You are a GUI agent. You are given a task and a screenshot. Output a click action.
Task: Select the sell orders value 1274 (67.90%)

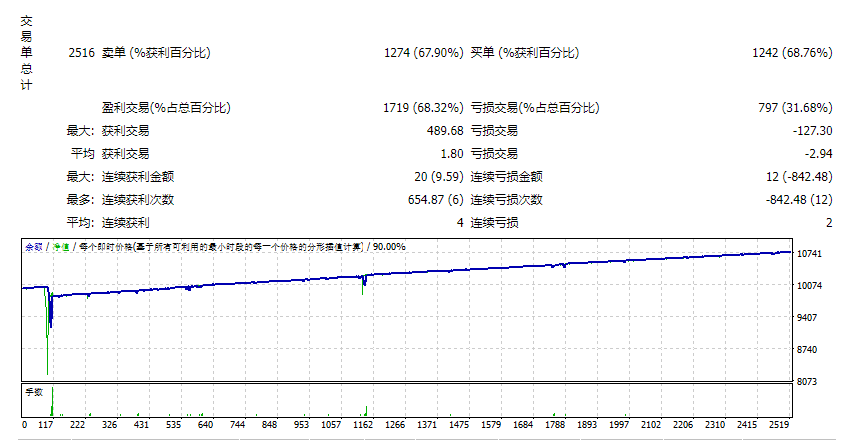point(423,53)
